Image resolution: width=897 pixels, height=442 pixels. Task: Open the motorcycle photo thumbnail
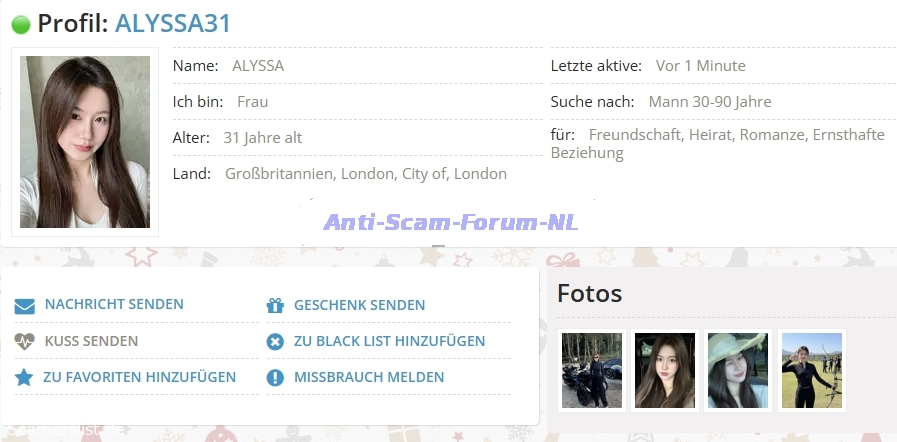click(592, 370)
